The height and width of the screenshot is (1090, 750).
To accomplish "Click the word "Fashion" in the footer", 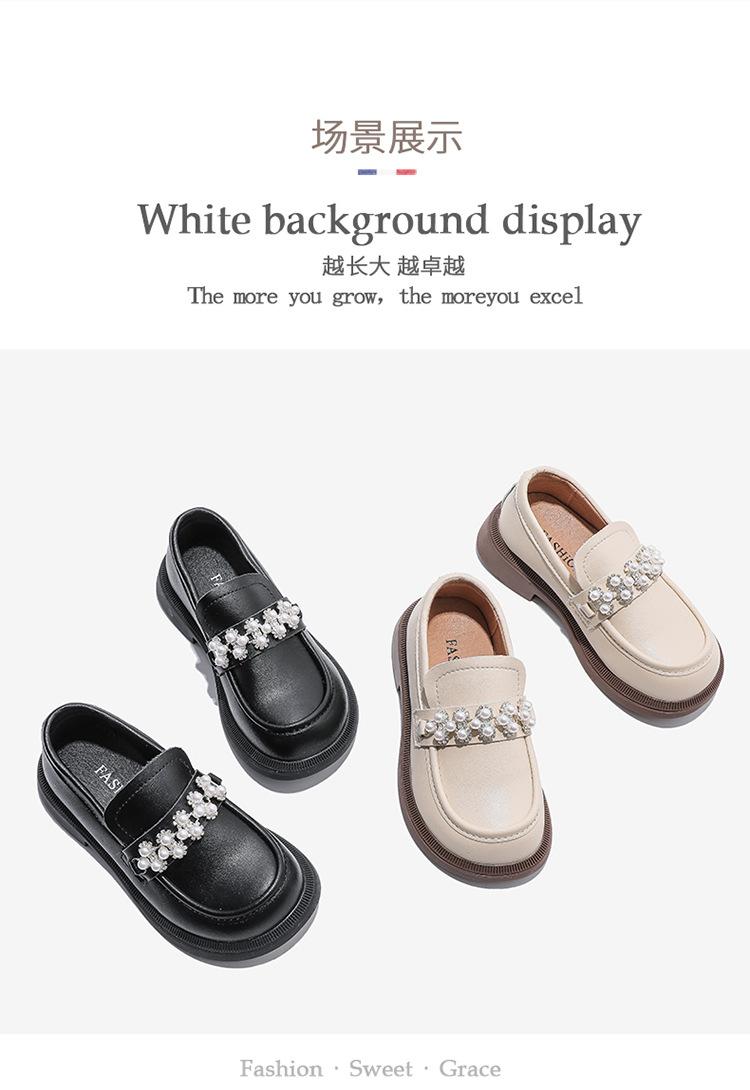I will [x=281, y=1068].
